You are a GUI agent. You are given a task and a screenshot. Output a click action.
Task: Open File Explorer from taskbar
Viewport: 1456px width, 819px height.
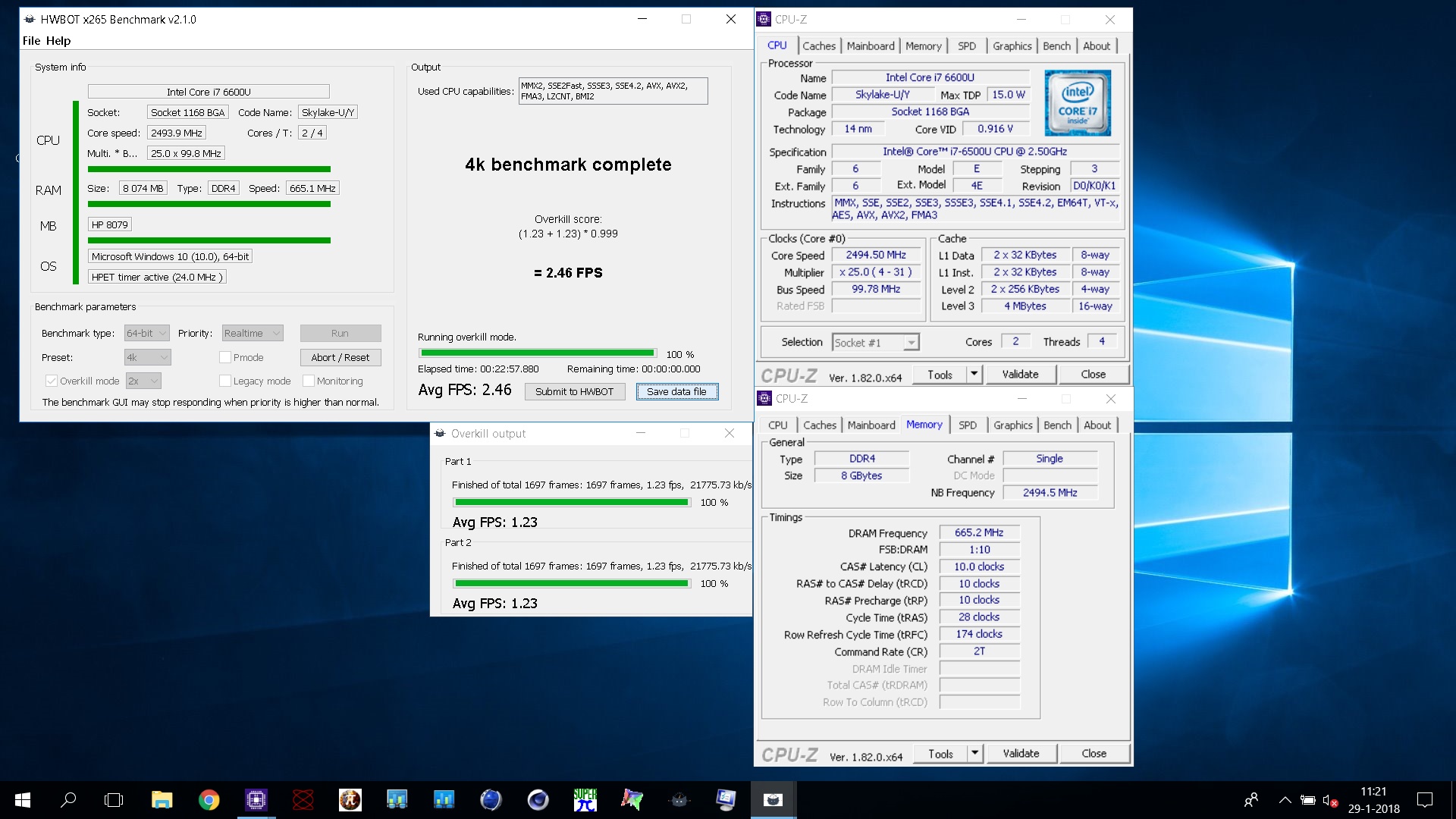coord(162,799)
